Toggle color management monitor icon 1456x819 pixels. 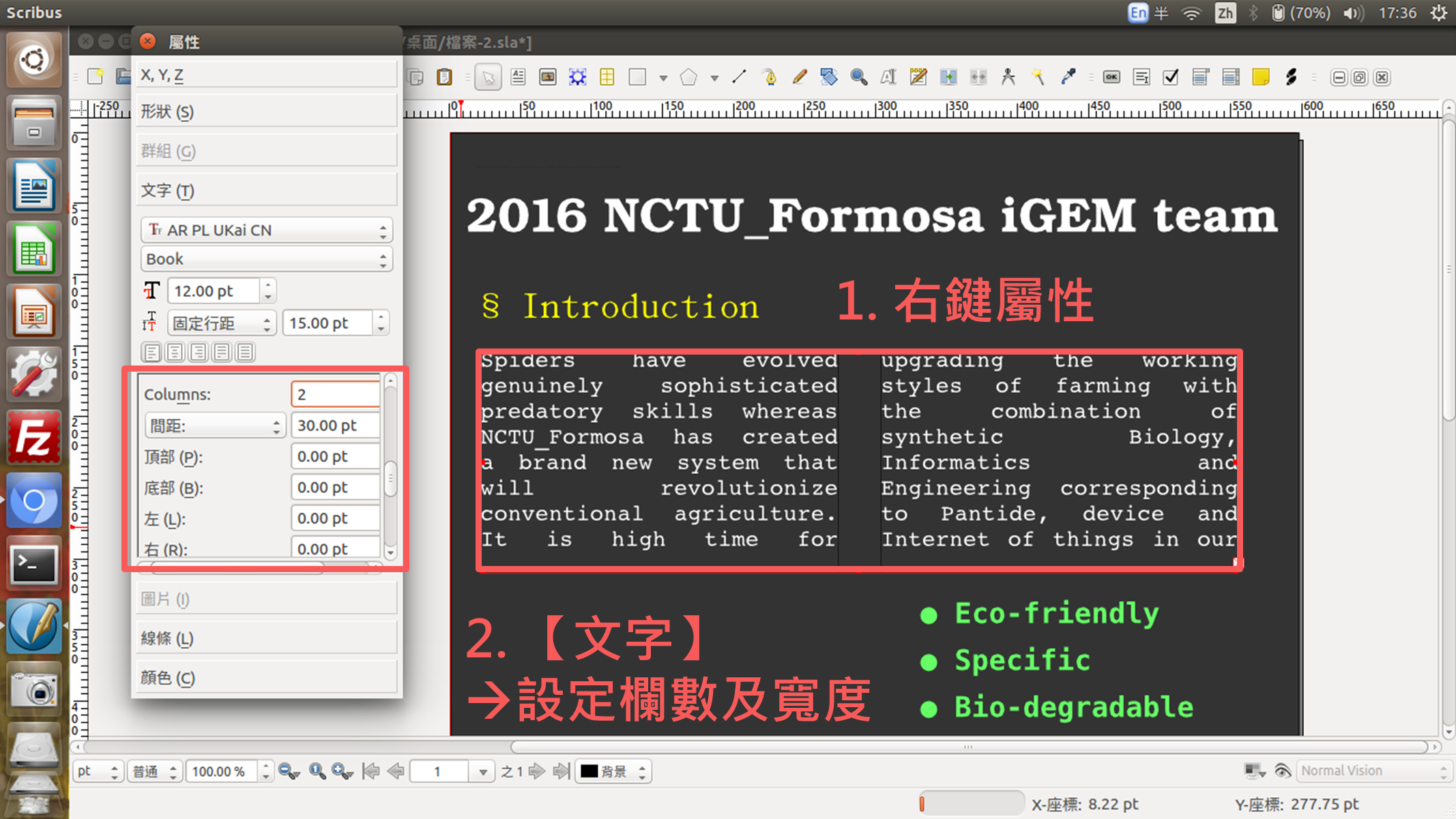pyautogui.click(x=1253, y=771)
